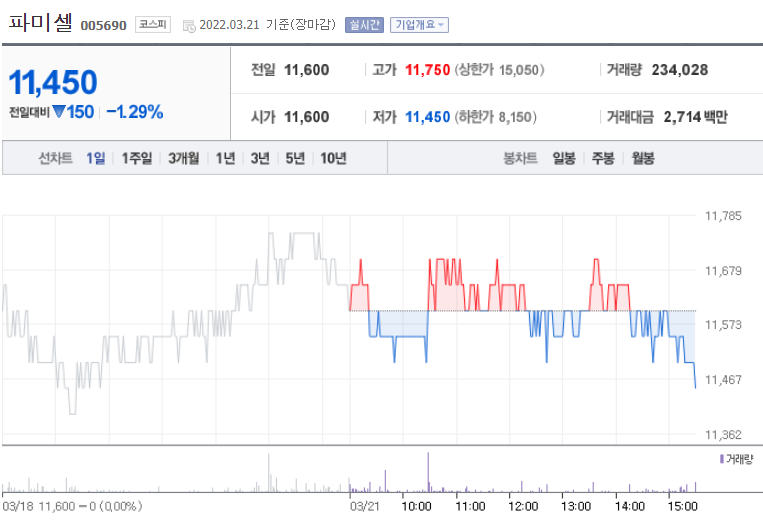Image resolution: width=763 pixels, height=522 pixels.
Task: Click the 거래대금 value 2,714 백만
Action: [x=696, y=117]
